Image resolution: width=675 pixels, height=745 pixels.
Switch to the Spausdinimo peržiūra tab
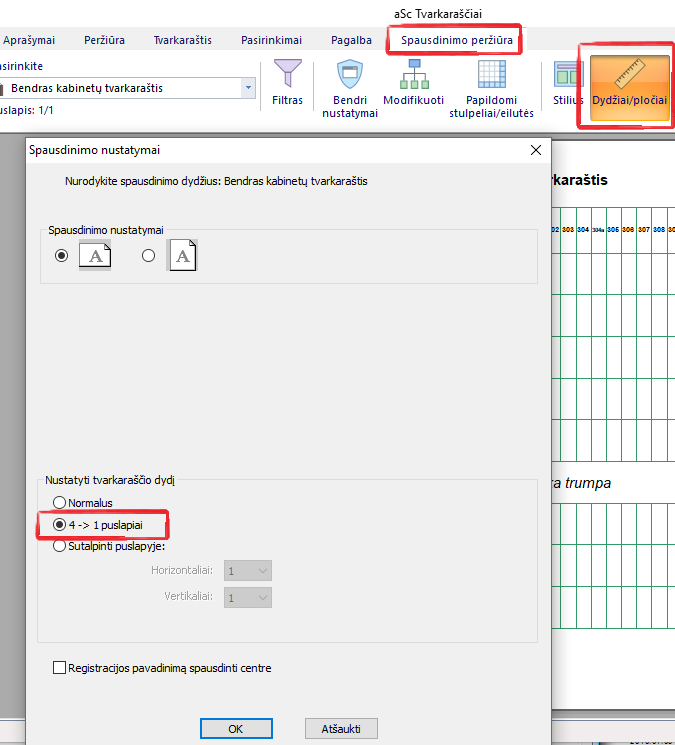457,40
